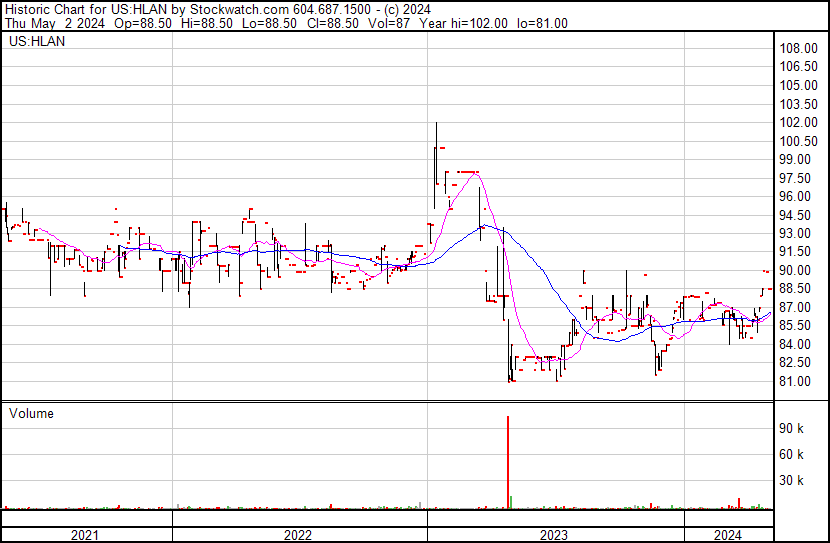
Task: Select the 2023 year label on timeline
Action: point(554,534)
